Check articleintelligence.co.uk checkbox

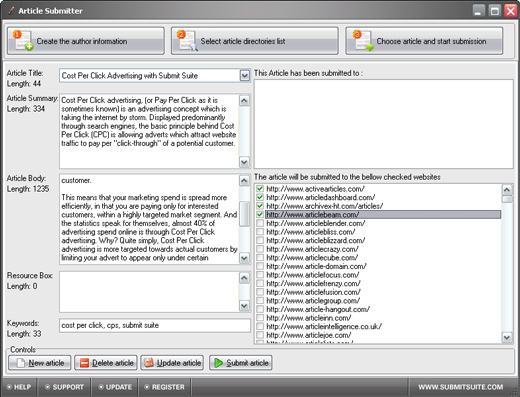[260, 326]
